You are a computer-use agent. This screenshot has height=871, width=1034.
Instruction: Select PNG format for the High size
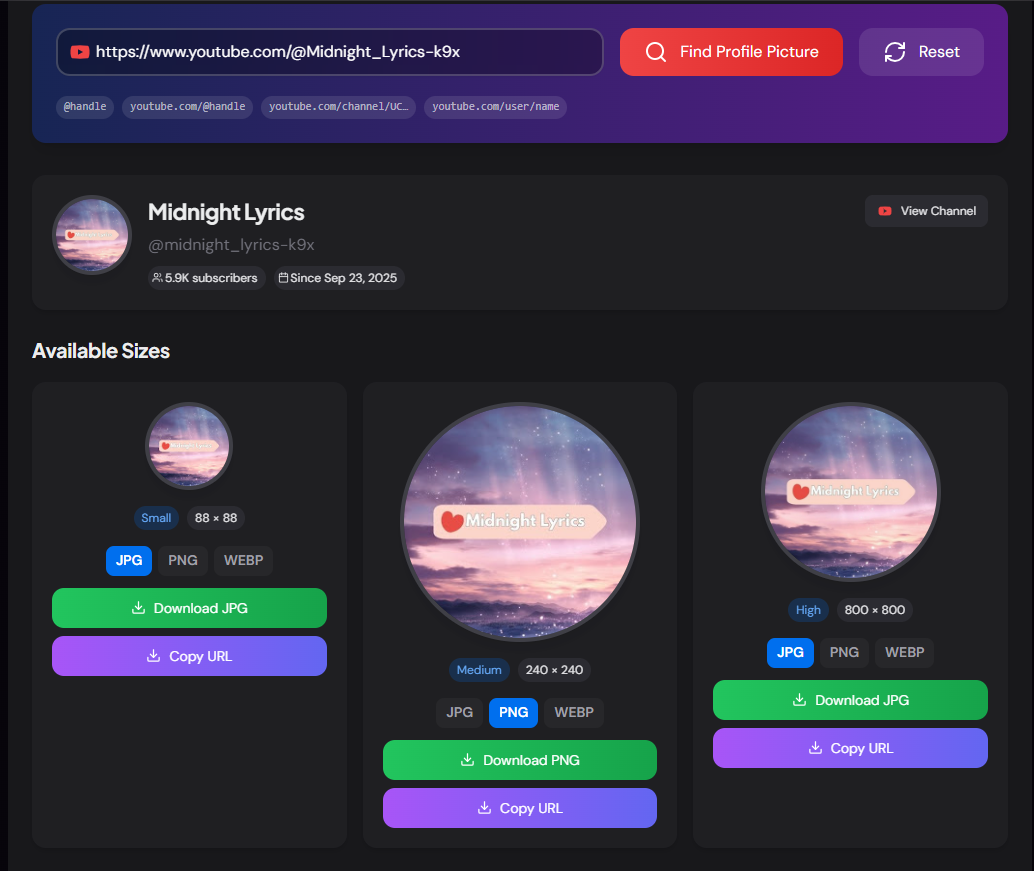pos(844,653)
